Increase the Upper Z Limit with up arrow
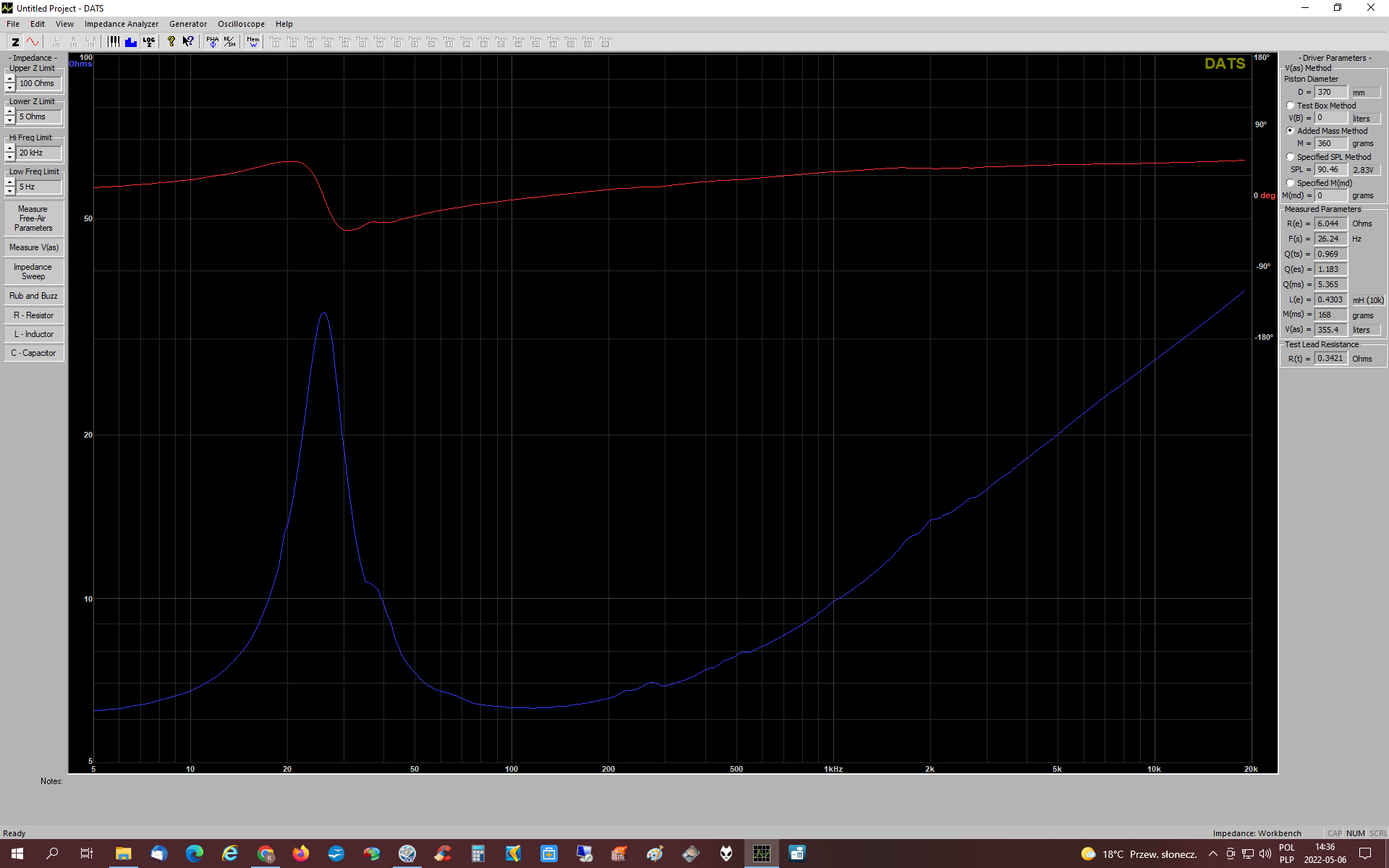The height and width of the screenshot is (868, 1389). [x=10, y=79]
